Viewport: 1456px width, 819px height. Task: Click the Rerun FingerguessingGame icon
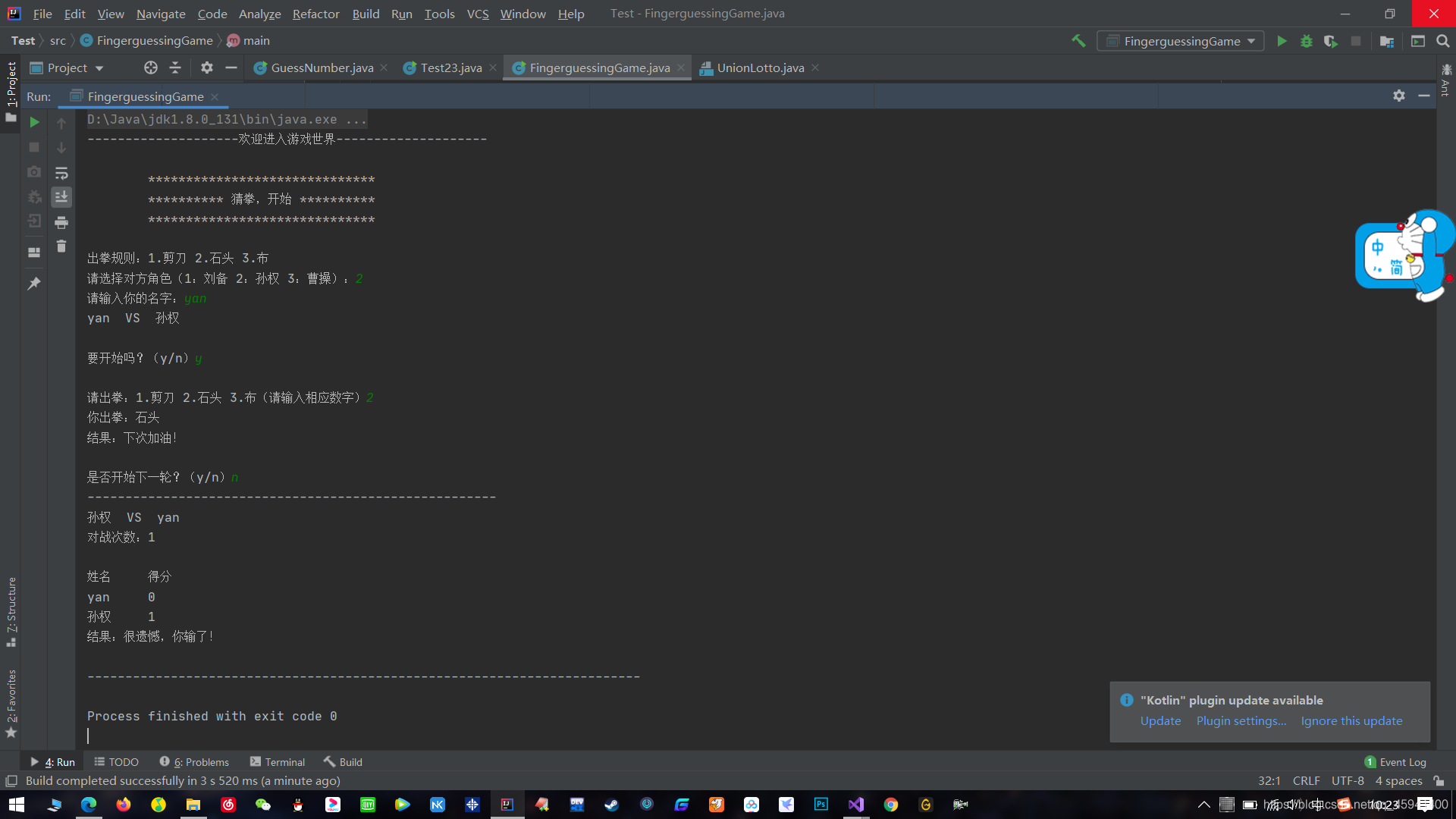(x=33, y=122)
